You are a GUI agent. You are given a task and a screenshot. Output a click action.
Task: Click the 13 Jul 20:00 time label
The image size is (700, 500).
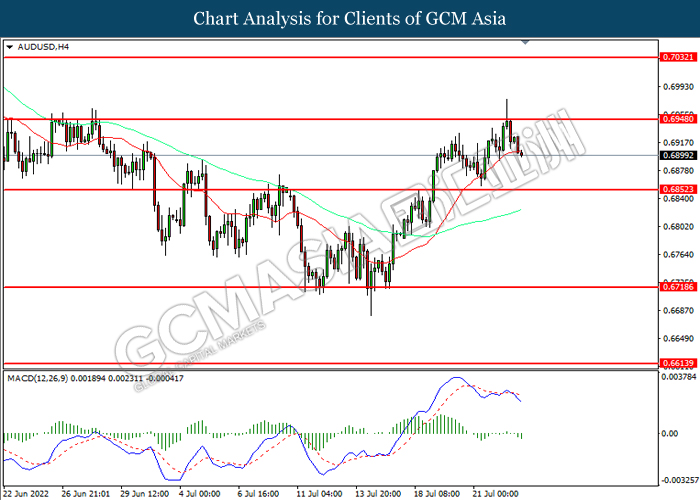coord(378,494)
